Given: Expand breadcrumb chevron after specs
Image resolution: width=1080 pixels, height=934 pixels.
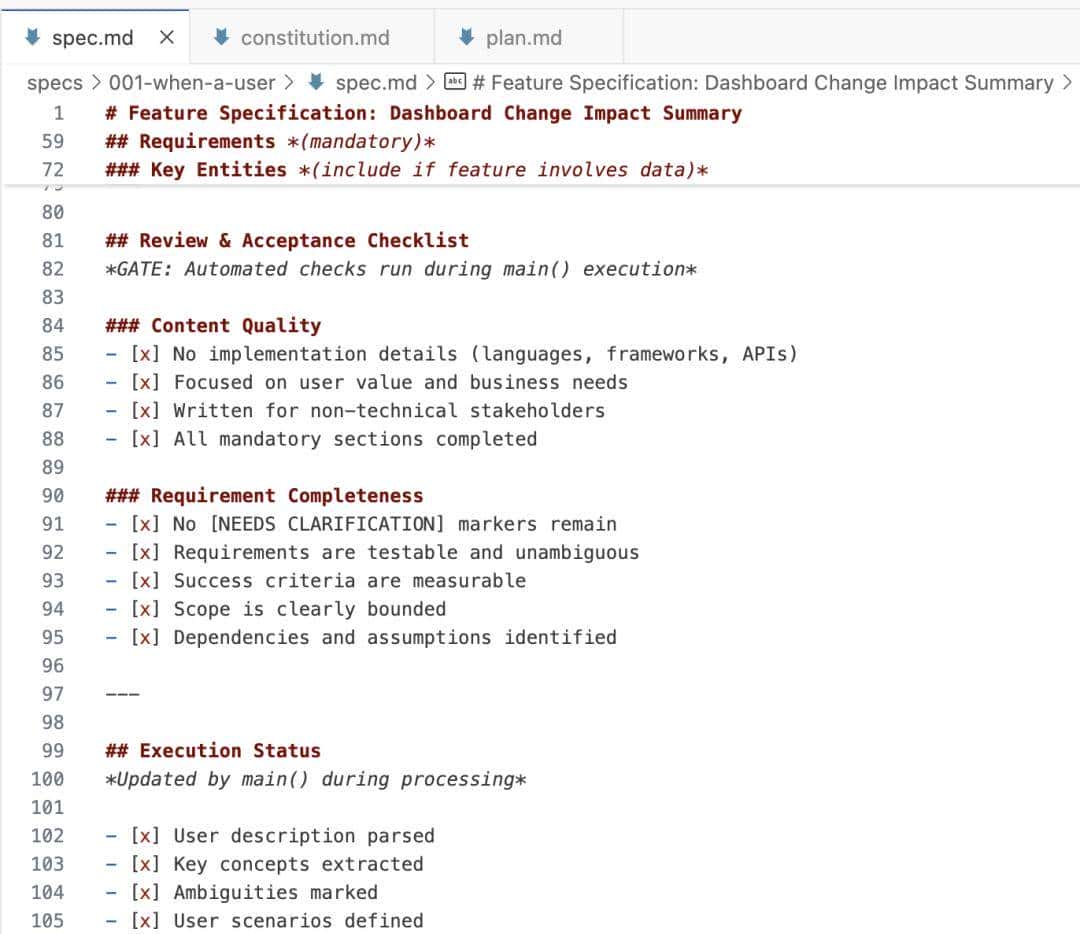Looking at the screenshot, I should 96,82.
